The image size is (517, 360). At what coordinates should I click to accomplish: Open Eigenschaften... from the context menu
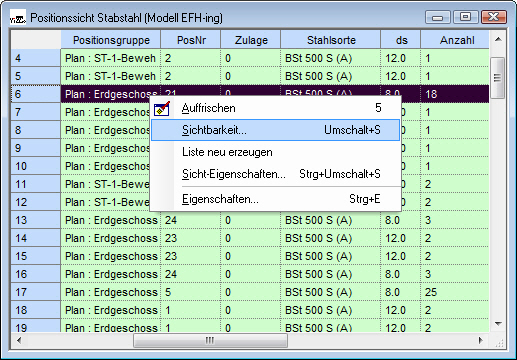point(275,199)
